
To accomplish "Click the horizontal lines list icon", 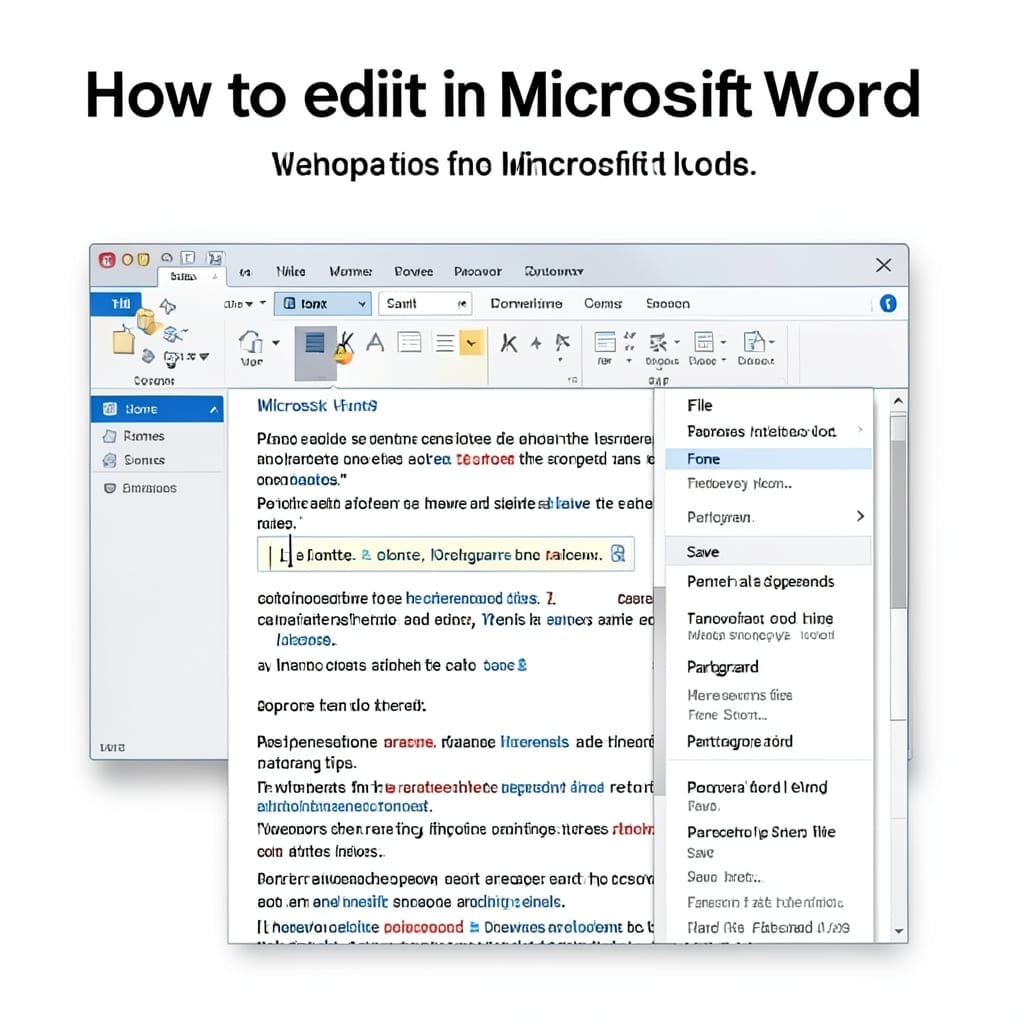I will 445,343.
